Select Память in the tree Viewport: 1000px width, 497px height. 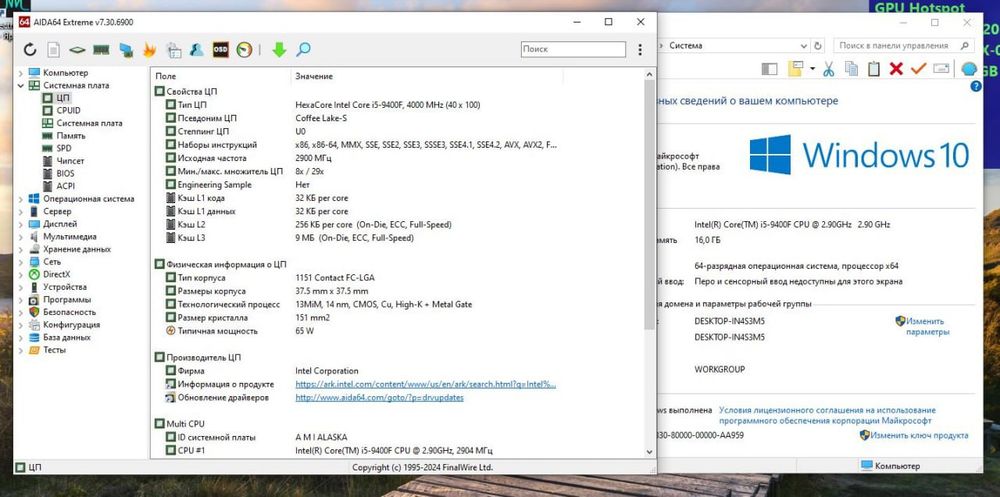pyautogui.click(x=70, y=136)
